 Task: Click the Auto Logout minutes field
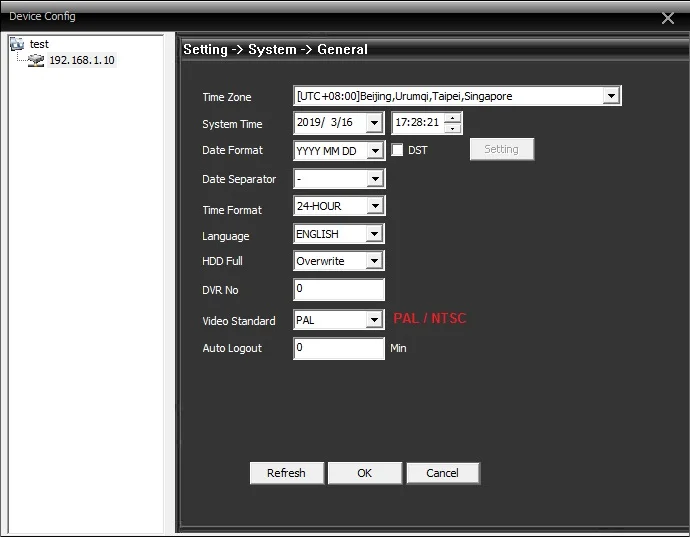(339, 348)
